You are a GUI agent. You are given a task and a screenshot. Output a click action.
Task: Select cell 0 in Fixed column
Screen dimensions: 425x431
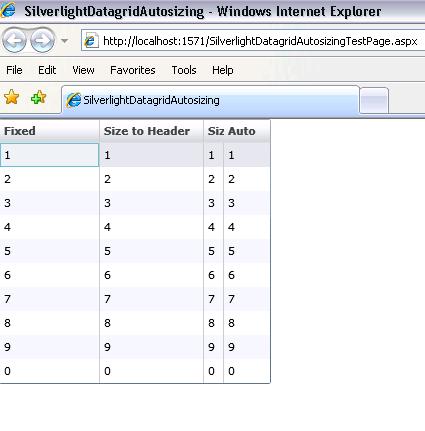[x=49, y=371]
